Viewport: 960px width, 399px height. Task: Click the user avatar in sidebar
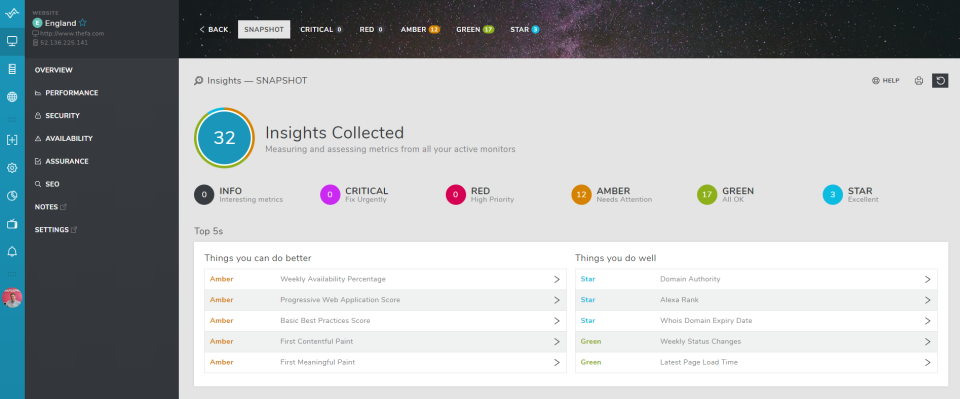click(x=12, y=298)
